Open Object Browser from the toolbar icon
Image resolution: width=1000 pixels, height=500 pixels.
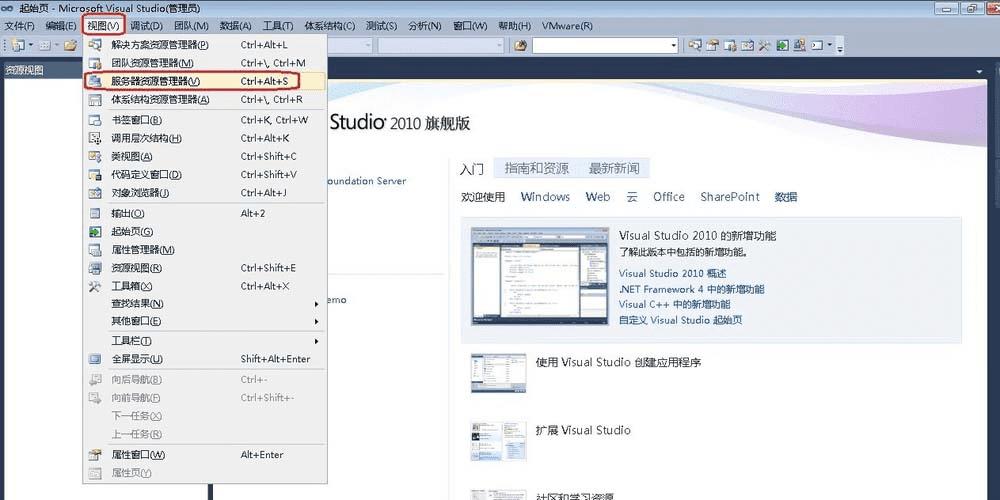pyautogui.click(x=747, y=45)
